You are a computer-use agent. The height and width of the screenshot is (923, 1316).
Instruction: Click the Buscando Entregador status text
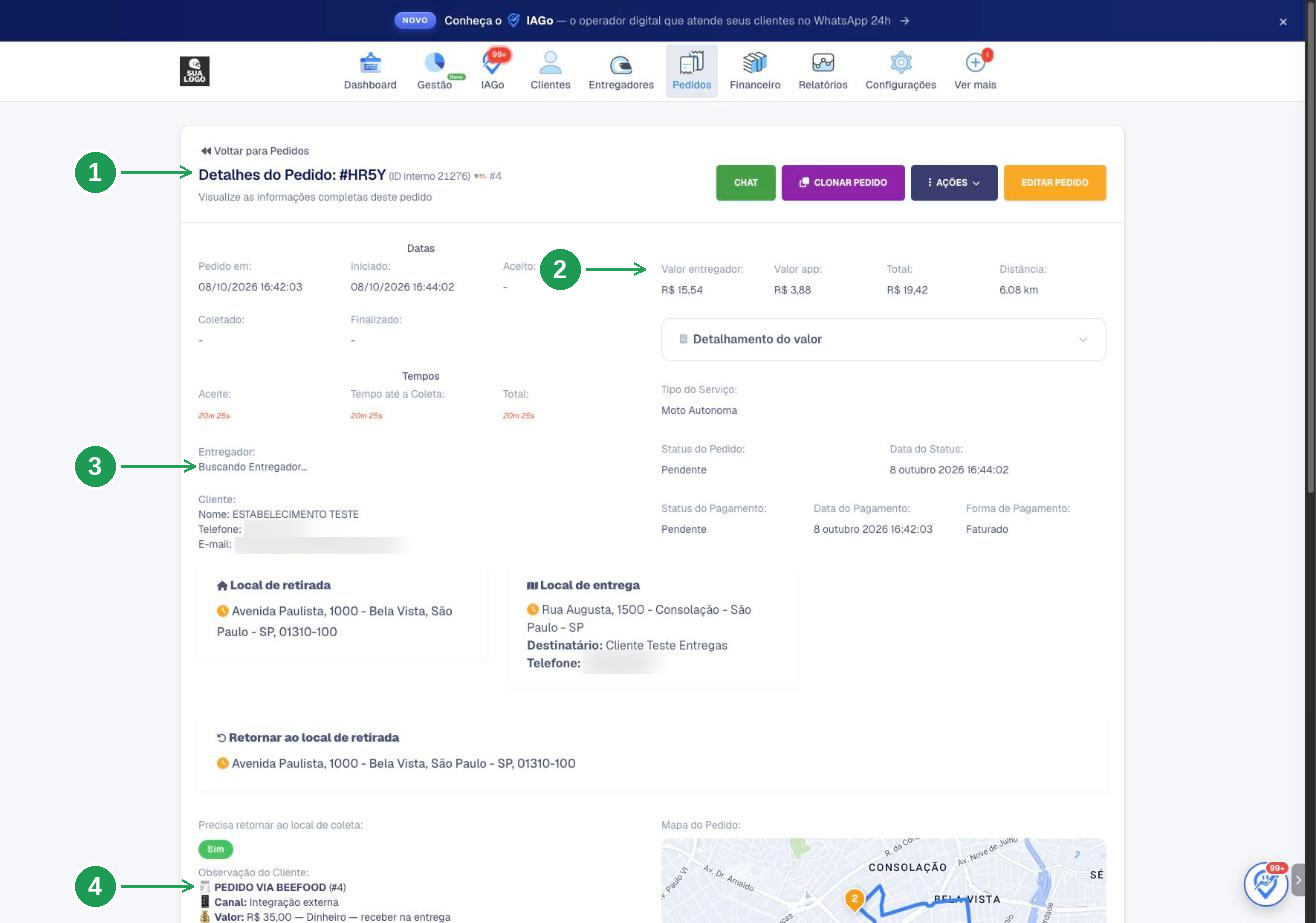(x=253, y=467)
